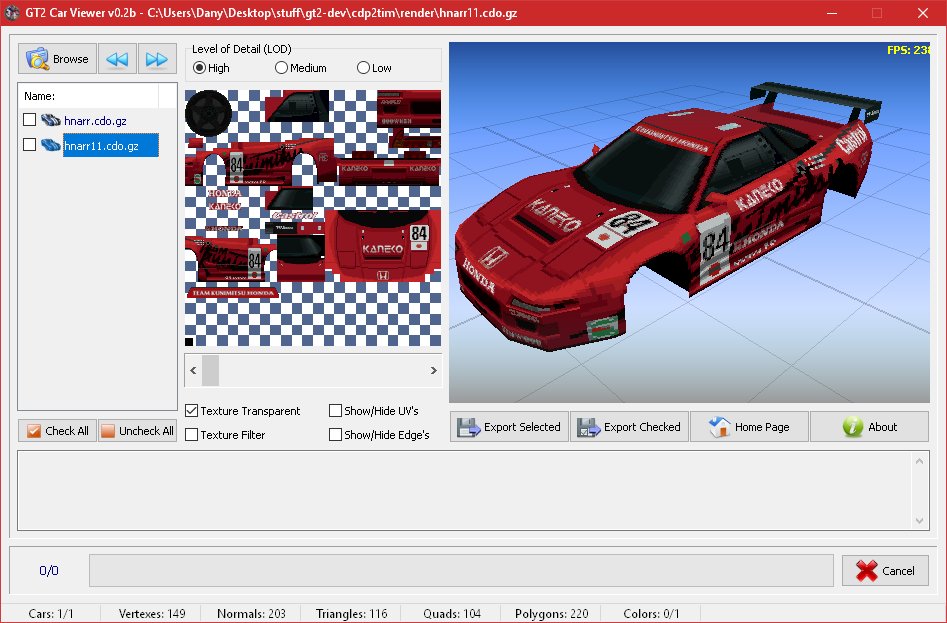The height and width of the screenshot is (623, 947).
Task: Click the Colors: 0/1 status entry
Action: [651, 613]
